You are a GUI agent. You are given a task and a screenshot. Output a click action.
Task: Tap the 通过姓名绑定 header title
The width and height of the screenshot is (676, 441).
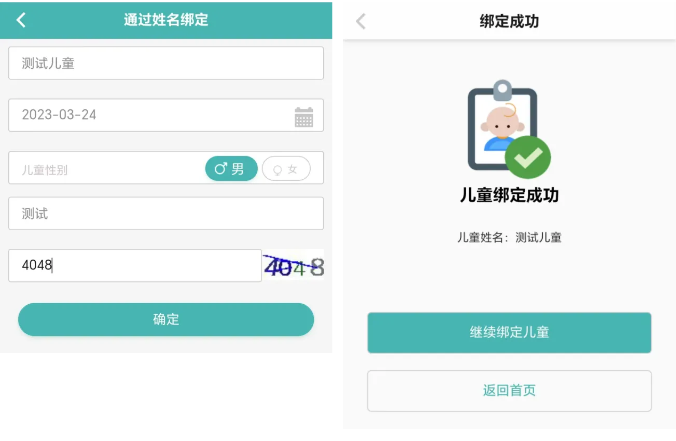tap(166, 20)
